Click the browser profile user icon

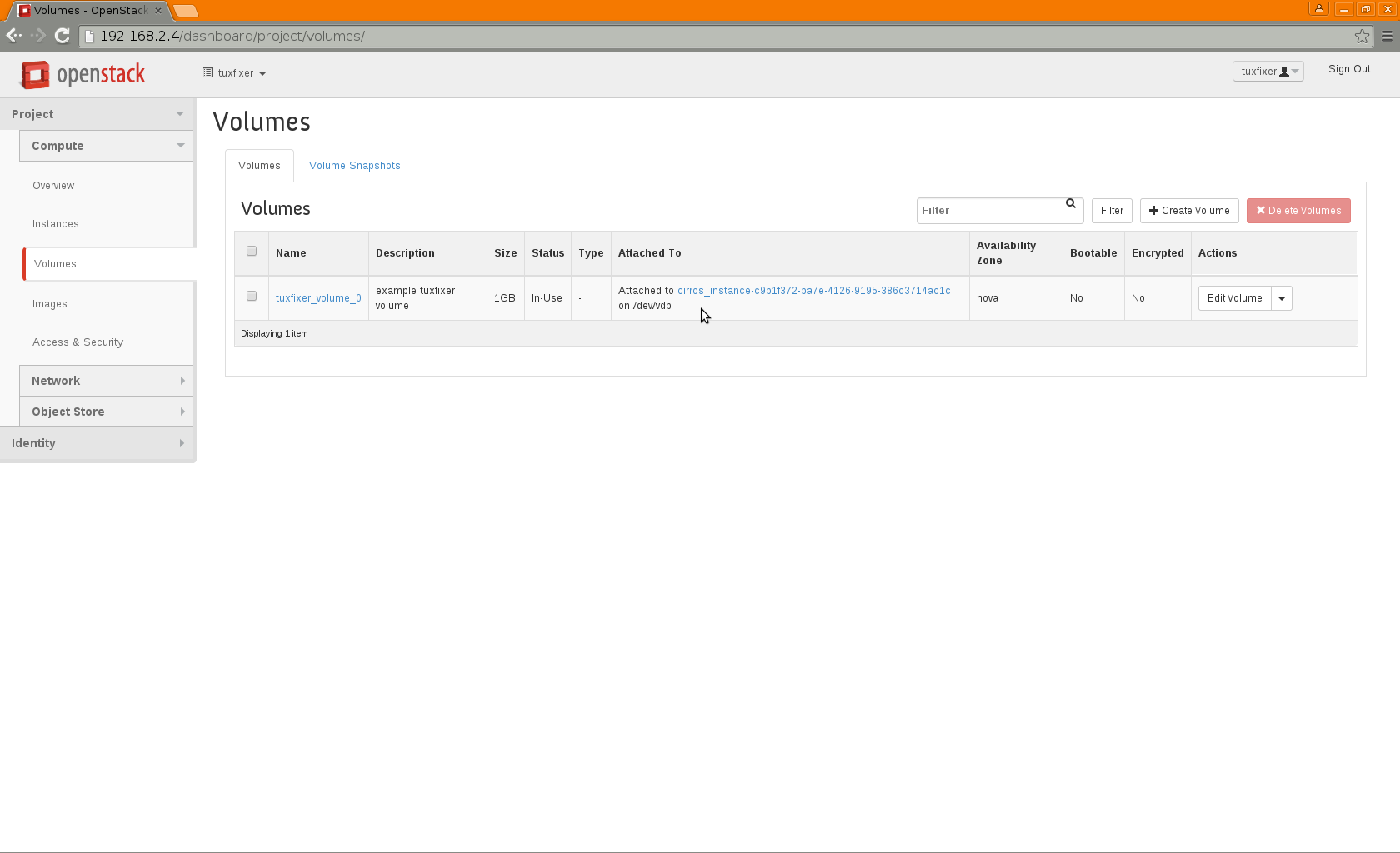(1318, 9)
